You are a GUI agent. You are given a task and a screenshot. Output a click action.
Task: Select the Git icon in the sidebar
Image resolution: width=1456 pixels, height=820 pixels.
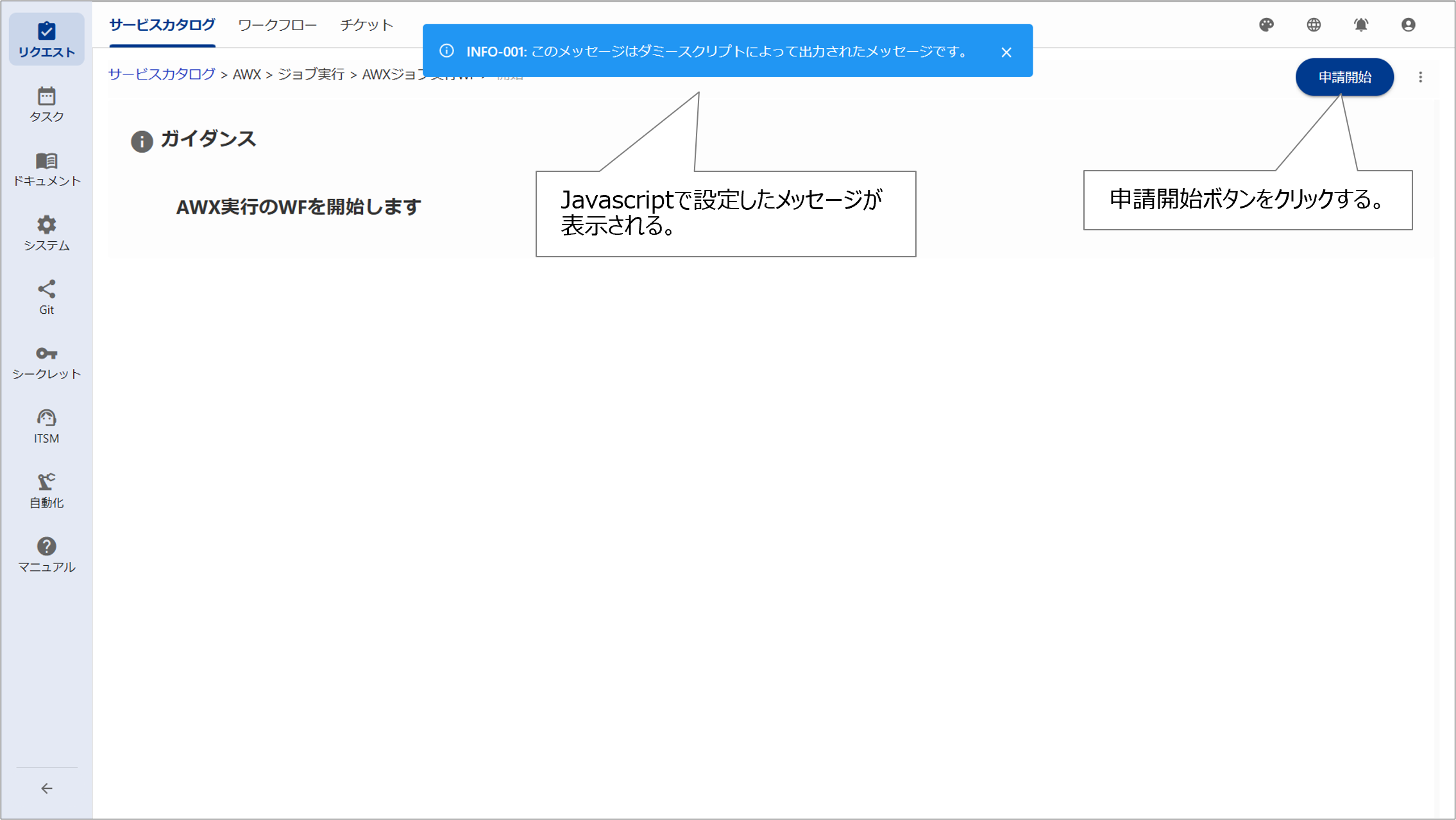point(46,296)
